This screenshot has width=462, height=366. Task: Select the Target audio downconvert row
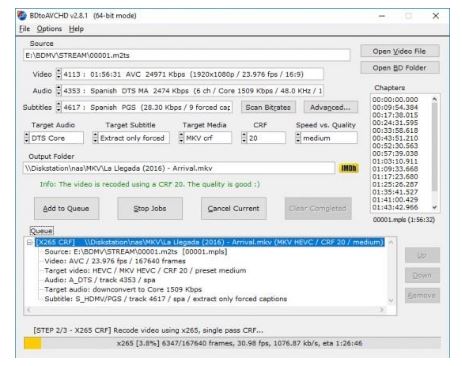(123, 289)
